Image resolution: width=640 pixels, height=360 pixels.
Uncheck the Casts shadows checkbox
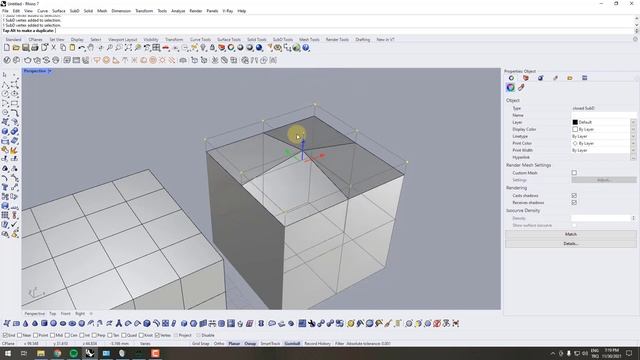(x=574, y=196)
